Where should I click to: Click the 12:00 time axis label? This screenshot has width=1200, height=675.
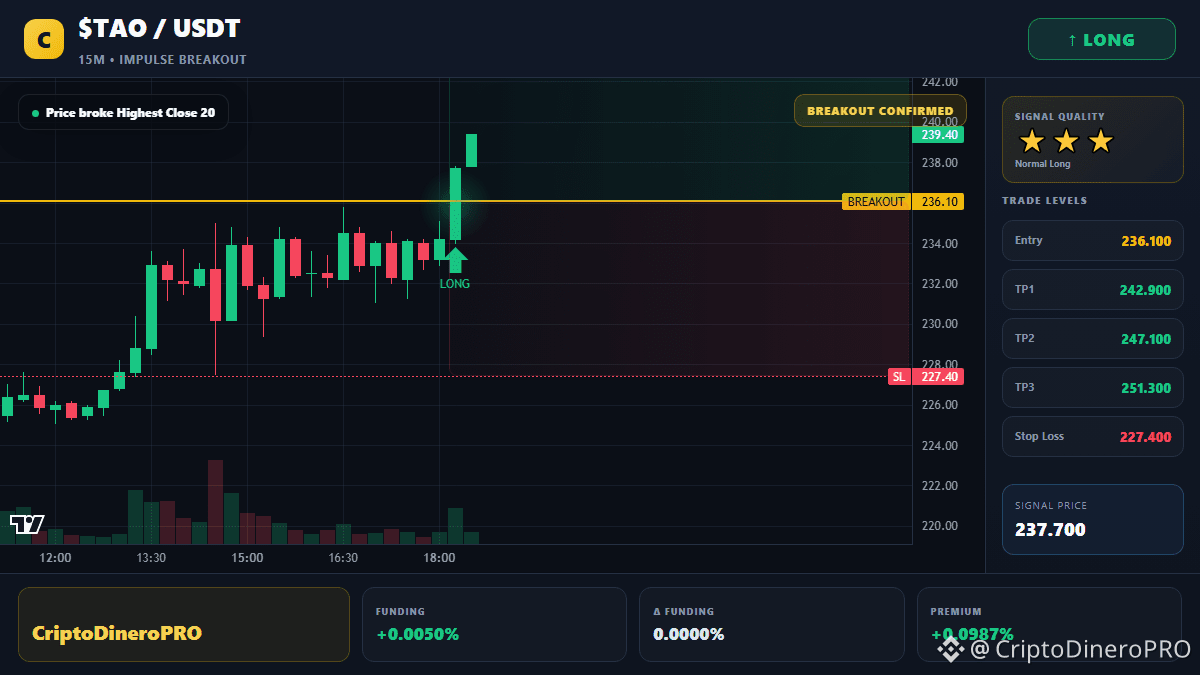[x=55, y=558]
